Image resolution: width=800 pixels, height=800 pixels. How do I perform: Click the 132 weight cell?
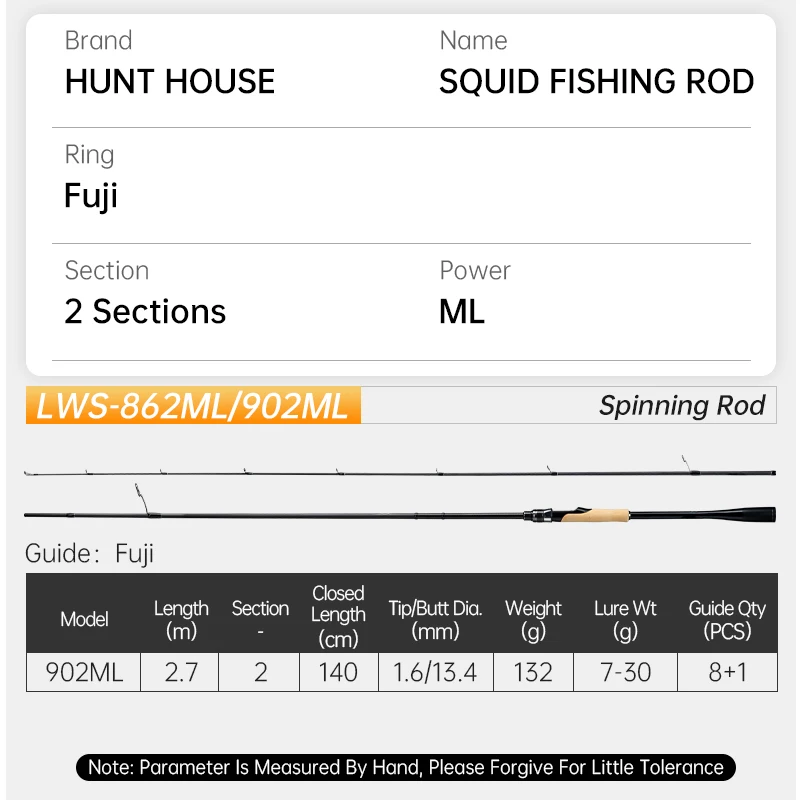tap(533, 672)
